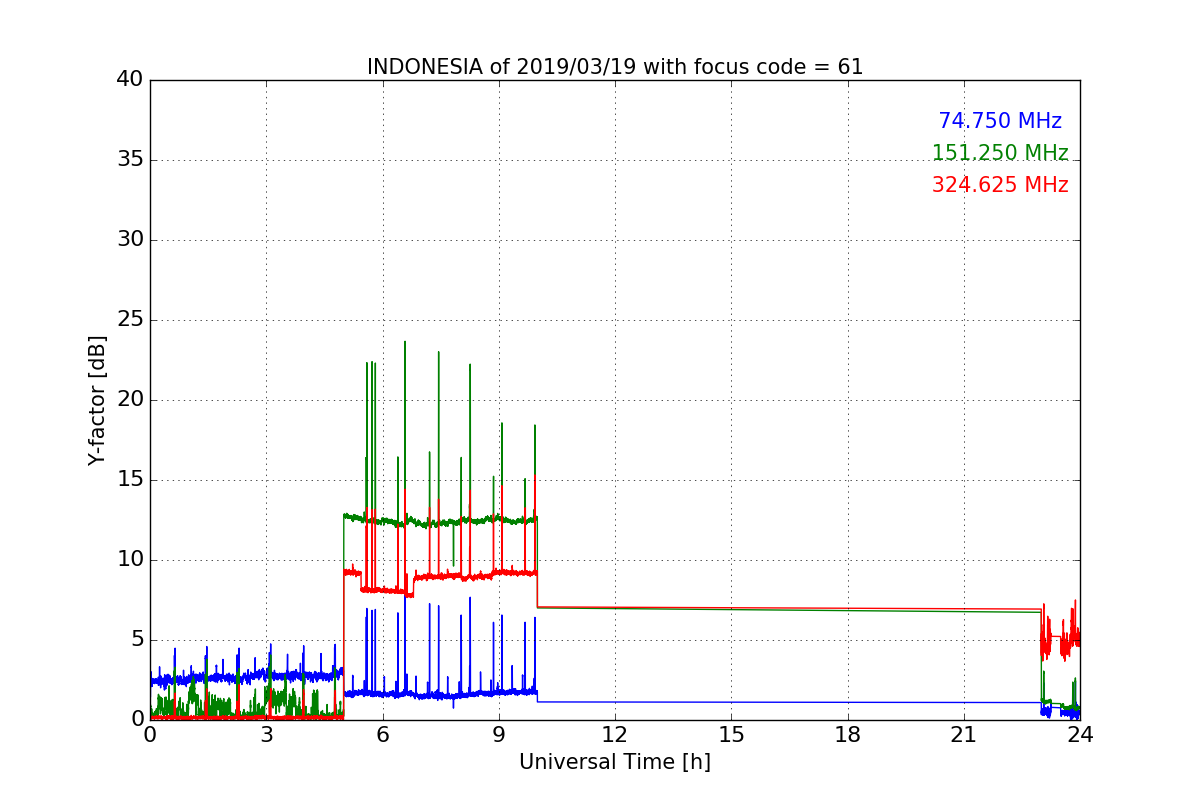Click the x-axis tick label 15
This screenshot has width=1200, height=800.
point(731,735)
